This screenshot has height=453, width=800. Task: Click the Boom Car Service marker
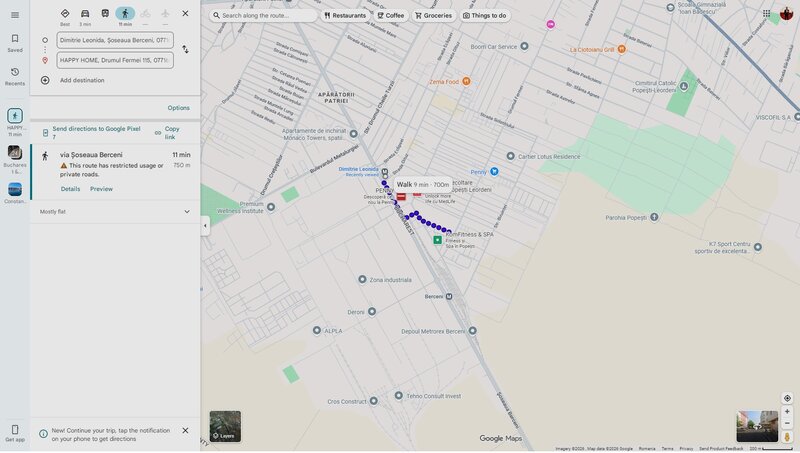coord(524,46)
